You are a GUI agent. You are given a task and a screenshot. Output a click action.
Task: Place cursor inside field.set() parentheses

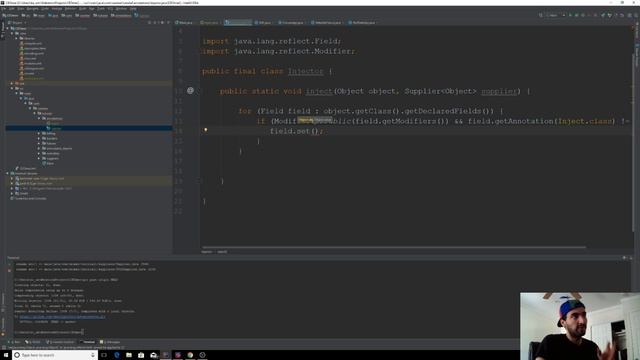click(x=315, y=131)
